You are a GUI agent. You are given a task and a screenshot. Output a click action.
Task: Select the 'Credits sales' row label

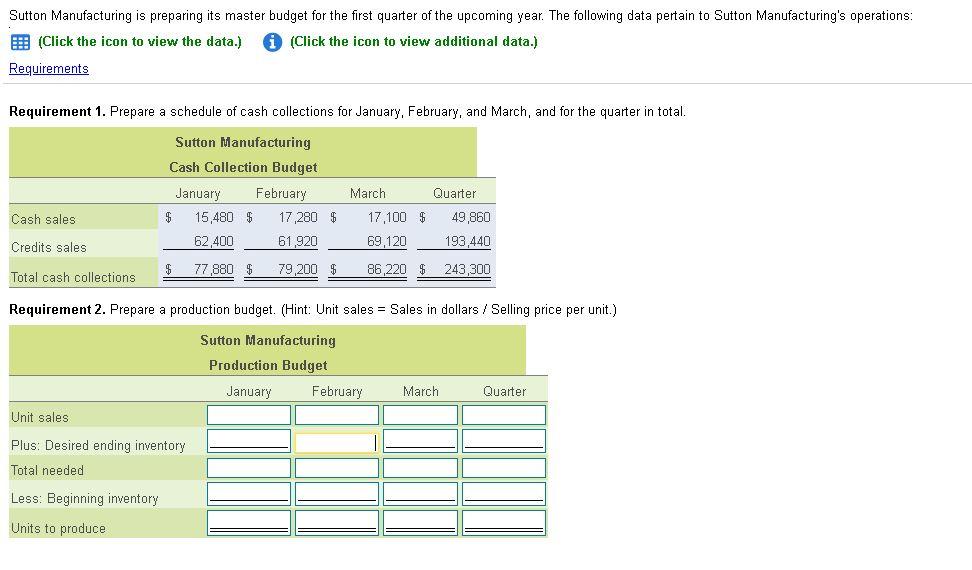pos(49,247)
